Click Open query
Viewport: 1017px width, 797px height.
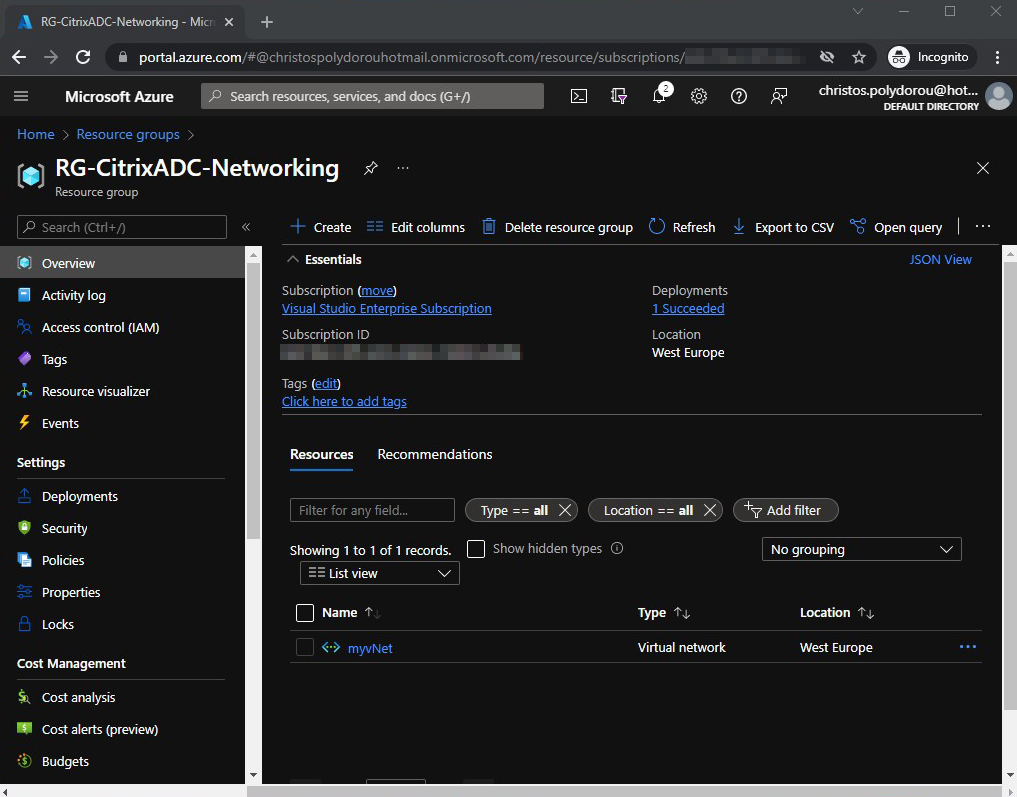click(x=896, y=227)
